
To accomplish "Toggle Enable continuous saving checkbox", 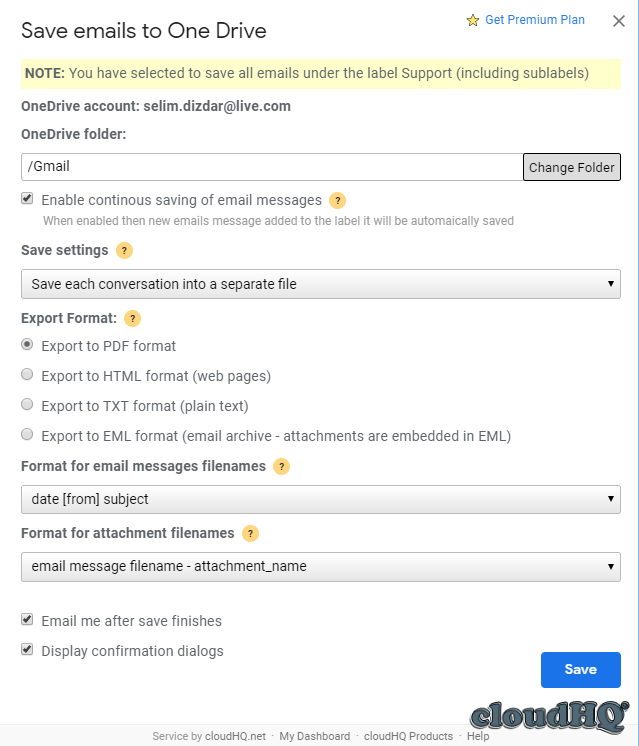I will [27, 199].
